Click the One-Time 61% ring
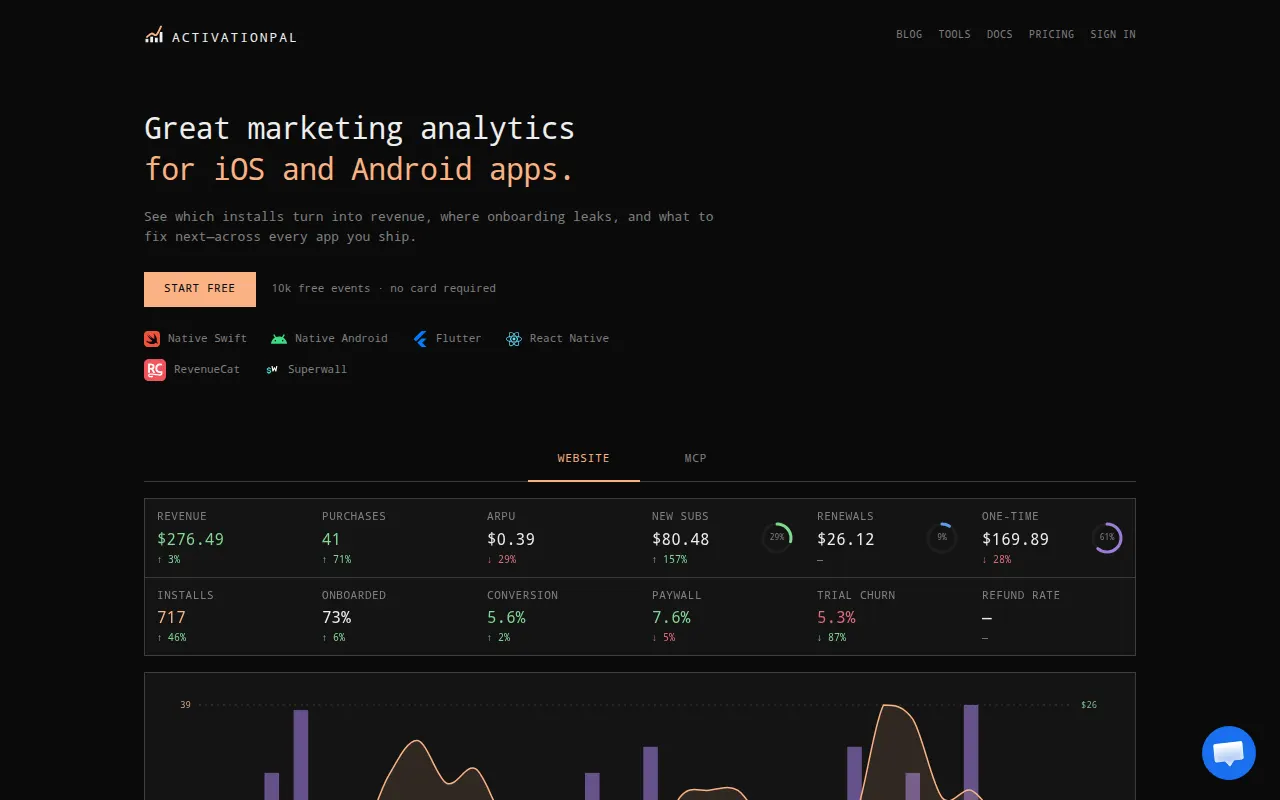This screenshot has width=1280, height=800. click(1107, 538)
